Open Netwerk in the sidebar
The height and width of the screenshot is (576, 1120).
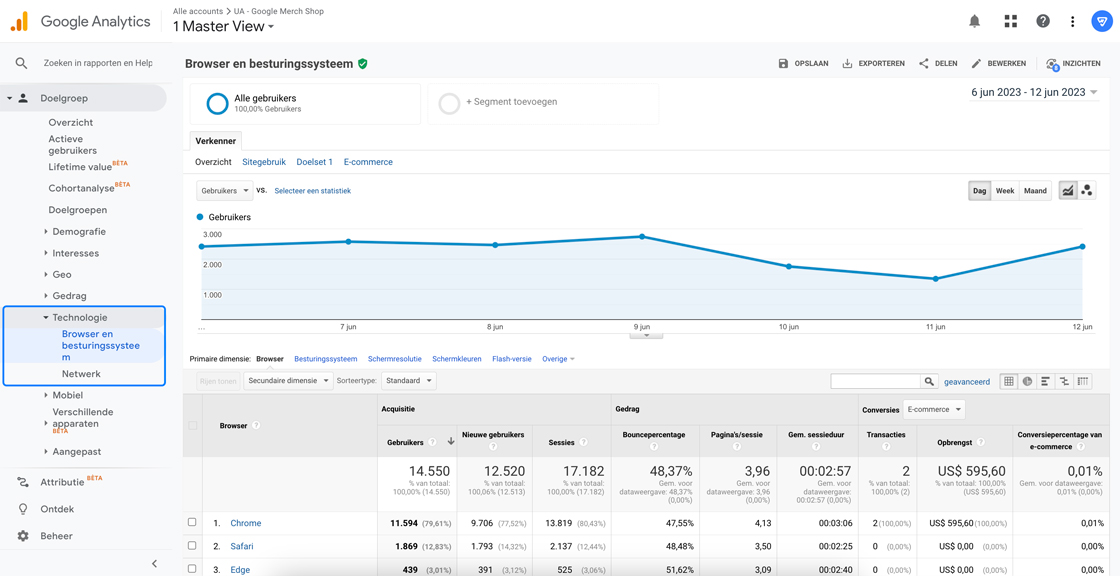(81, 374)
